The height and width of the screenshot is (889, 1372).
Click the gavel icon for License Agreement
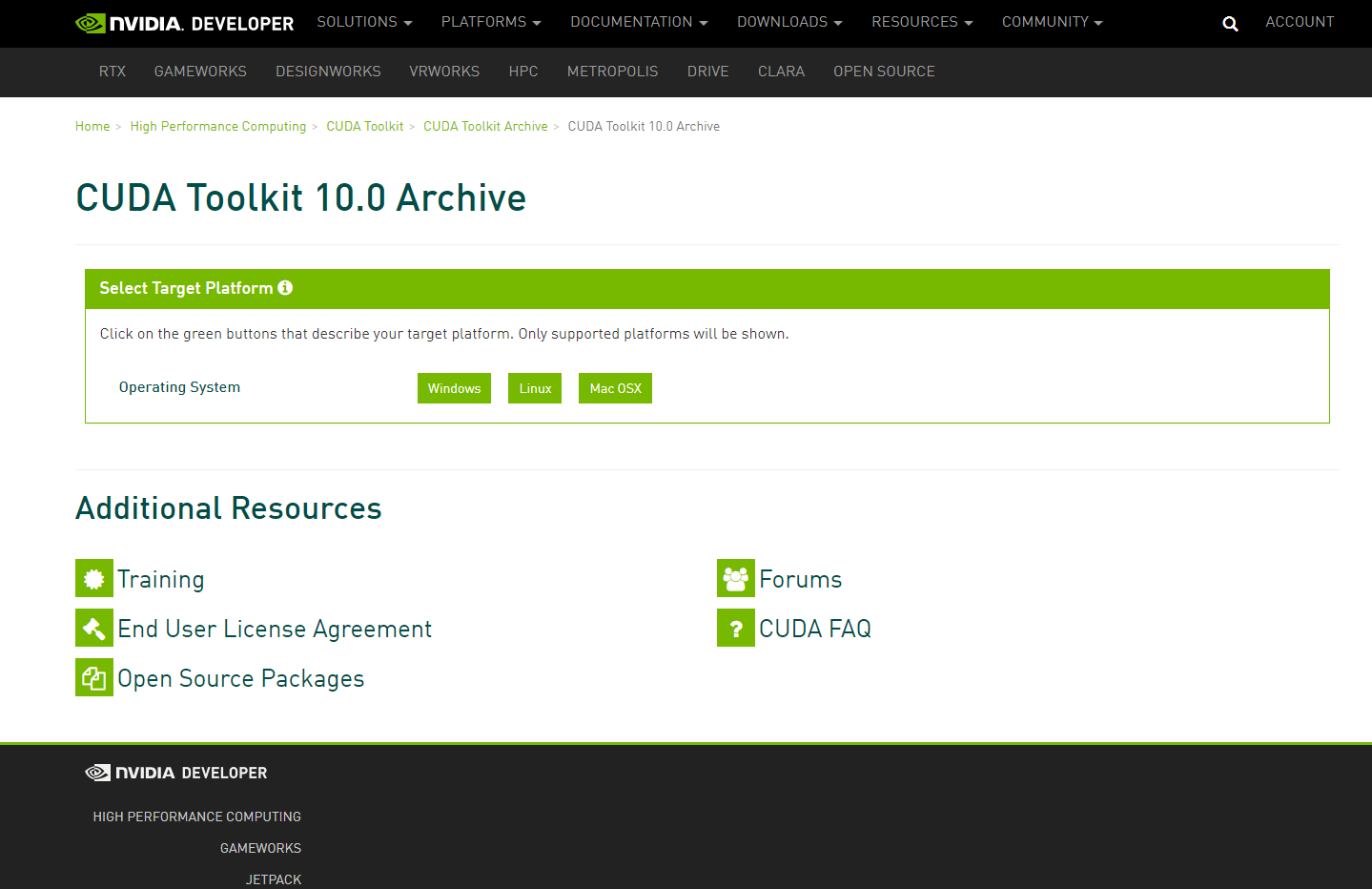94,628
